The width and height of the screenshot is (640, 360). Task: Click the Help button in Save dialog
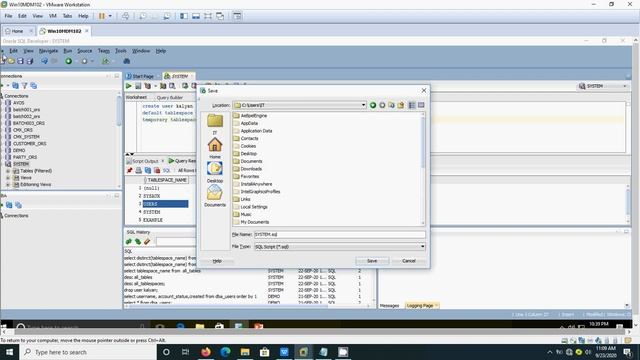[217, 261]
